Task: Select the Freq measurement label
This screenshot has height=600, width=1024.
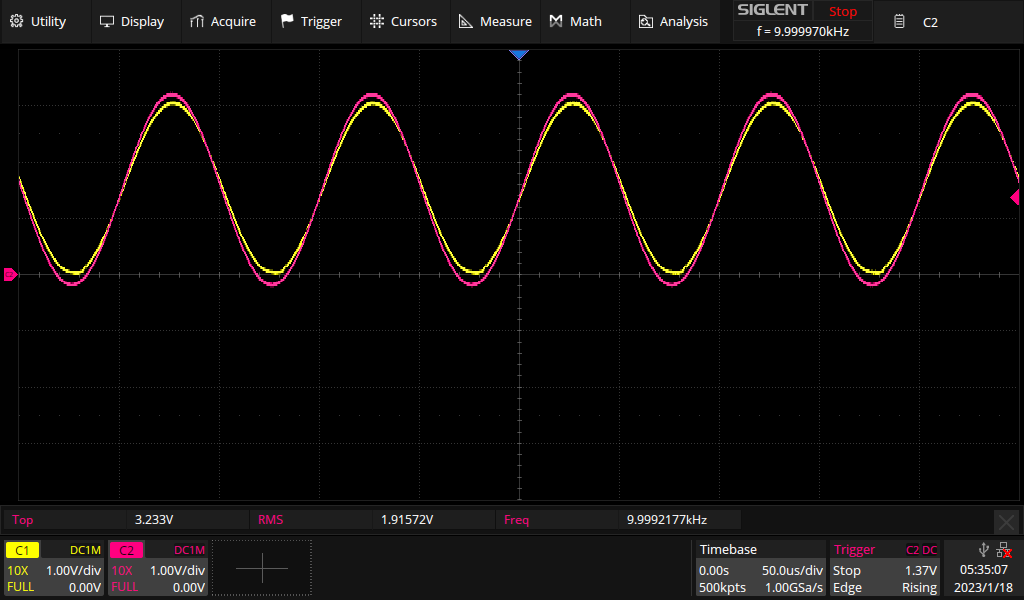Action: pyautogui.click(x=516, y=520)
